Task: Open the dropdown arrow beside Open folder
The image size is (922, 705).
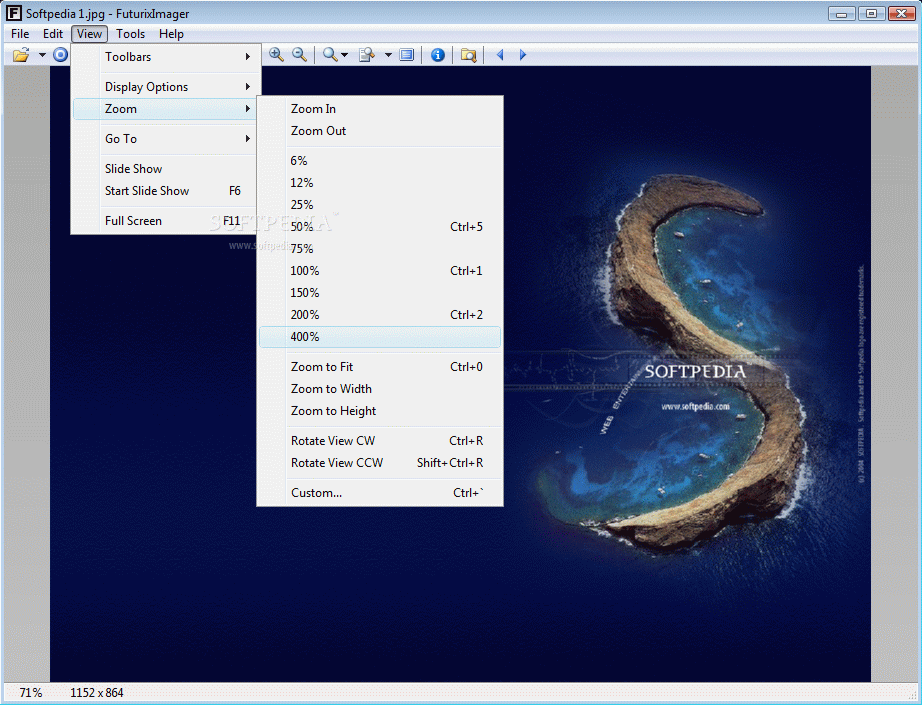Action: (42, 55)
